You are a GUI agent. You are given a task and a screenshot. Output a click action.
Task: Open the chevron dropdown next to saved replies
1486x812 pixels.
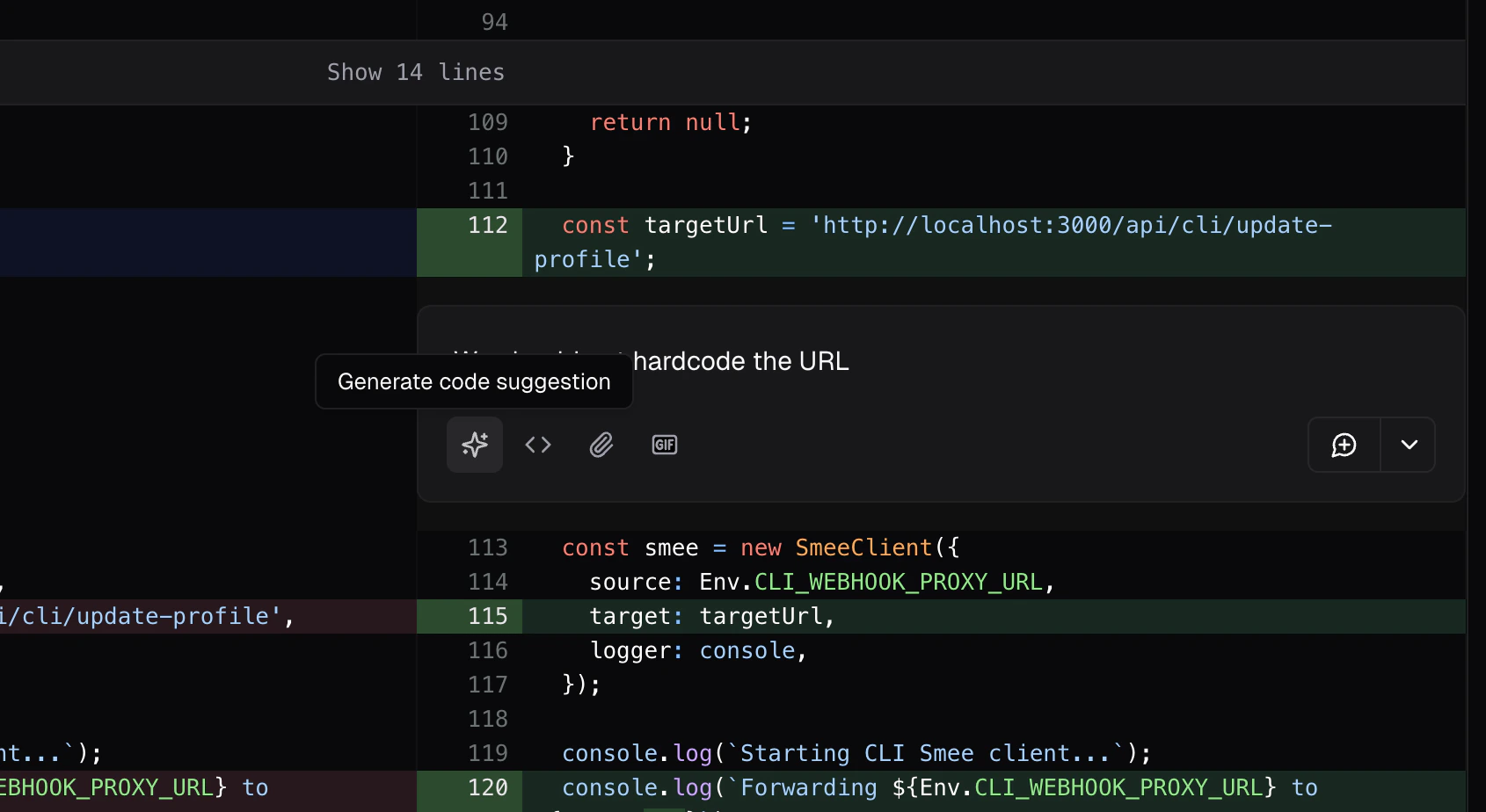(x=1408, y=445)
